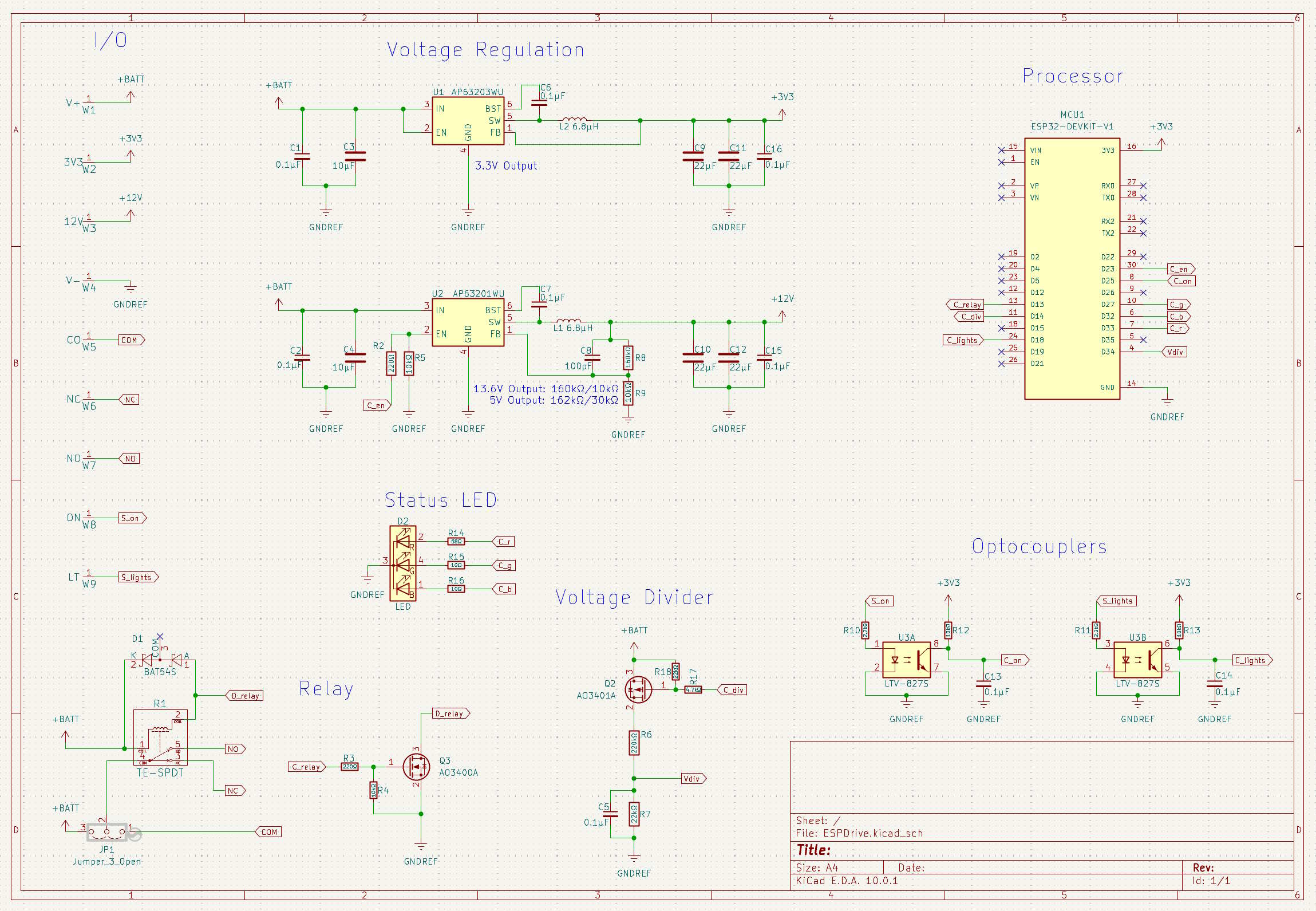The height and width of the screenshot is (911, 1316).
Task: Click the "I/O" heading
Action: tap(110, 40)
